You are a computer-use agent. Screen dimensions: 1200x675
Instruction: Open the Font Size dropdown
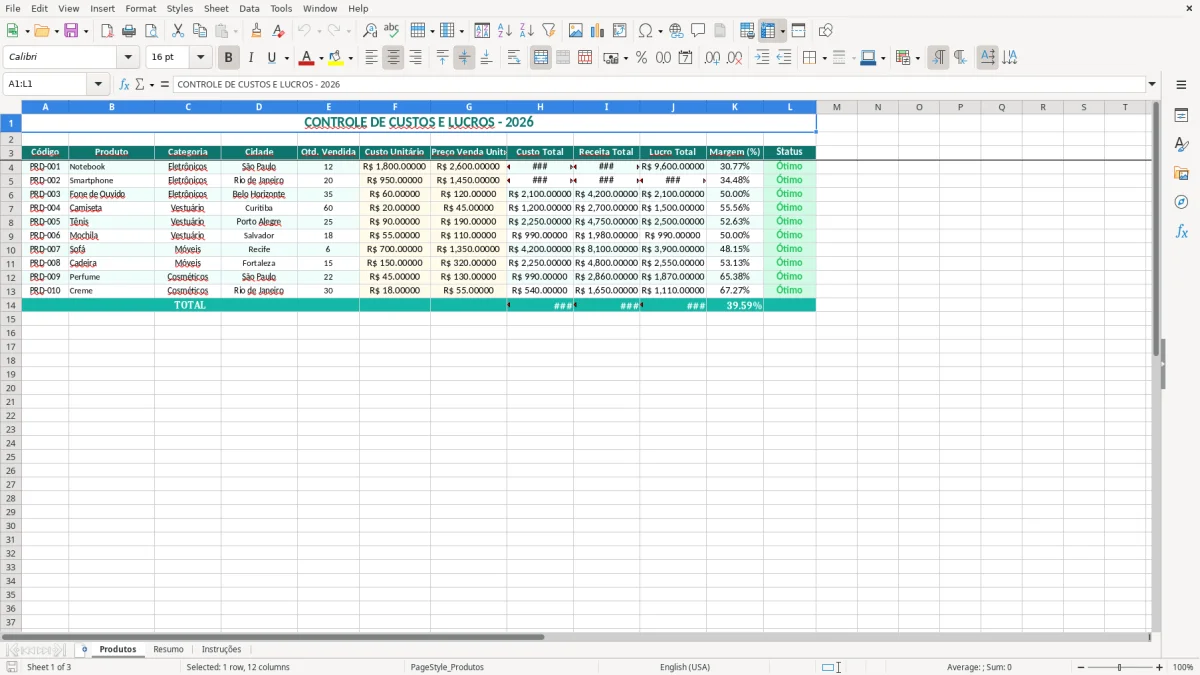pyautogui.click(x=200, y=58)
